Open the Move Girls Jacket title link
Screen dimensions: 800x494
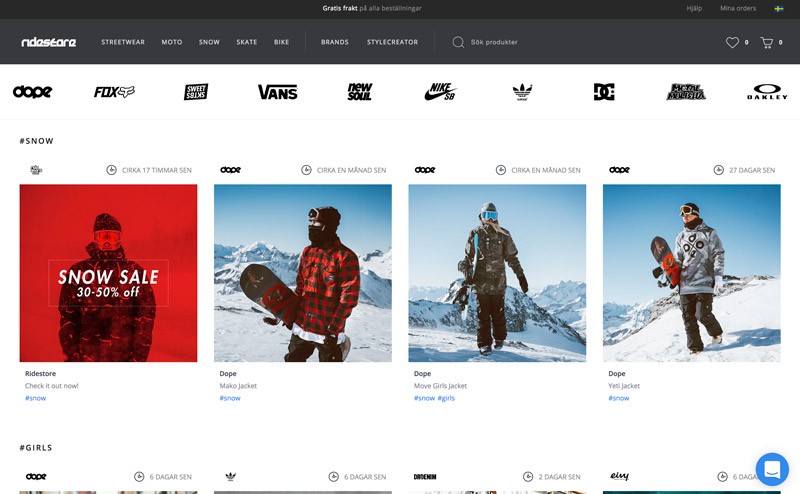pyautogui.click(x=440, y=386)
